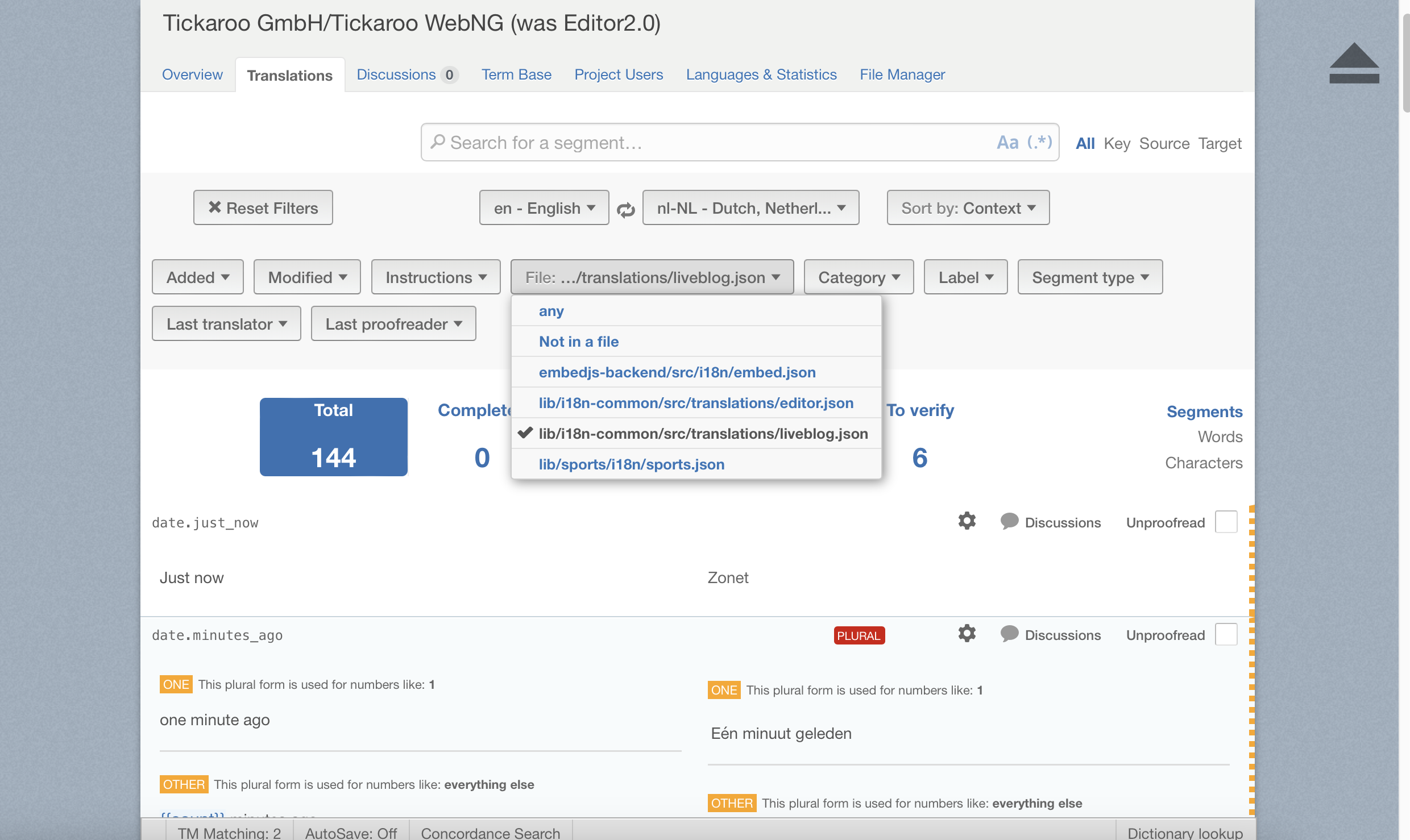Check Unproofread box for date.minutes_ago
The width and height of the screenshot is (1410, 840).
(x=1226, y=634)
